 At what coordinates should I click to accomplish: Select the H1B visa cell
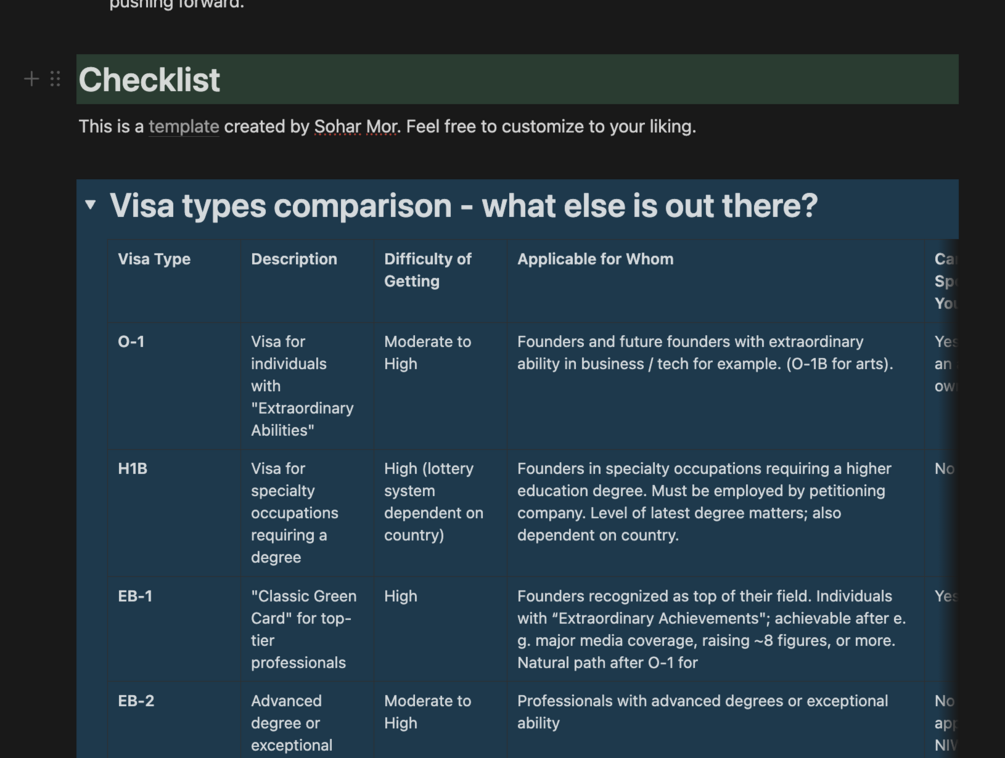coord(133,469)
